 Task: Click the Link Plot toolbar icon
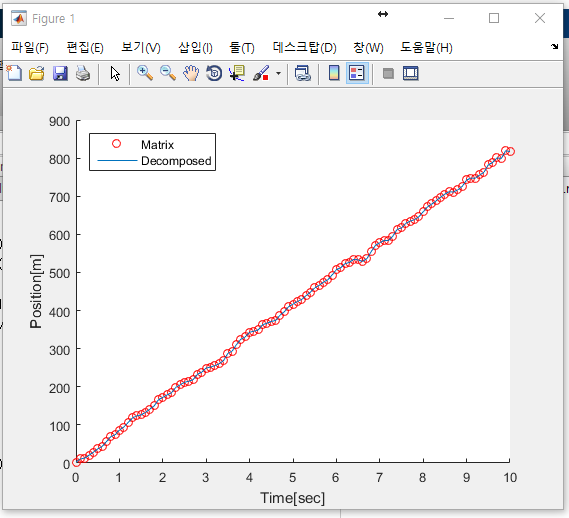[x=303, y=73]
